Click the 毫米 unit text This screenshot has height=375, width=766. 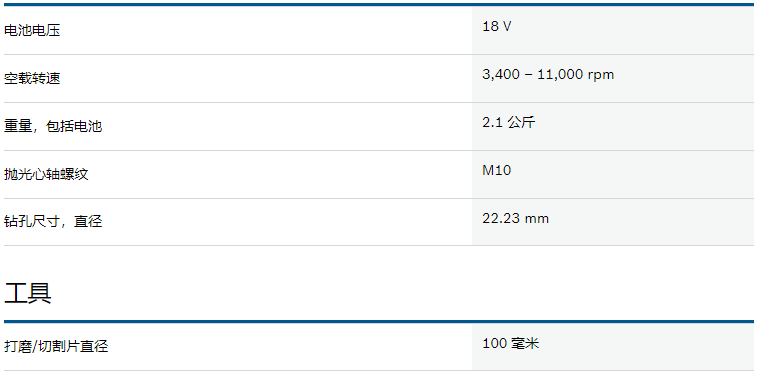(x=525, y=343)
